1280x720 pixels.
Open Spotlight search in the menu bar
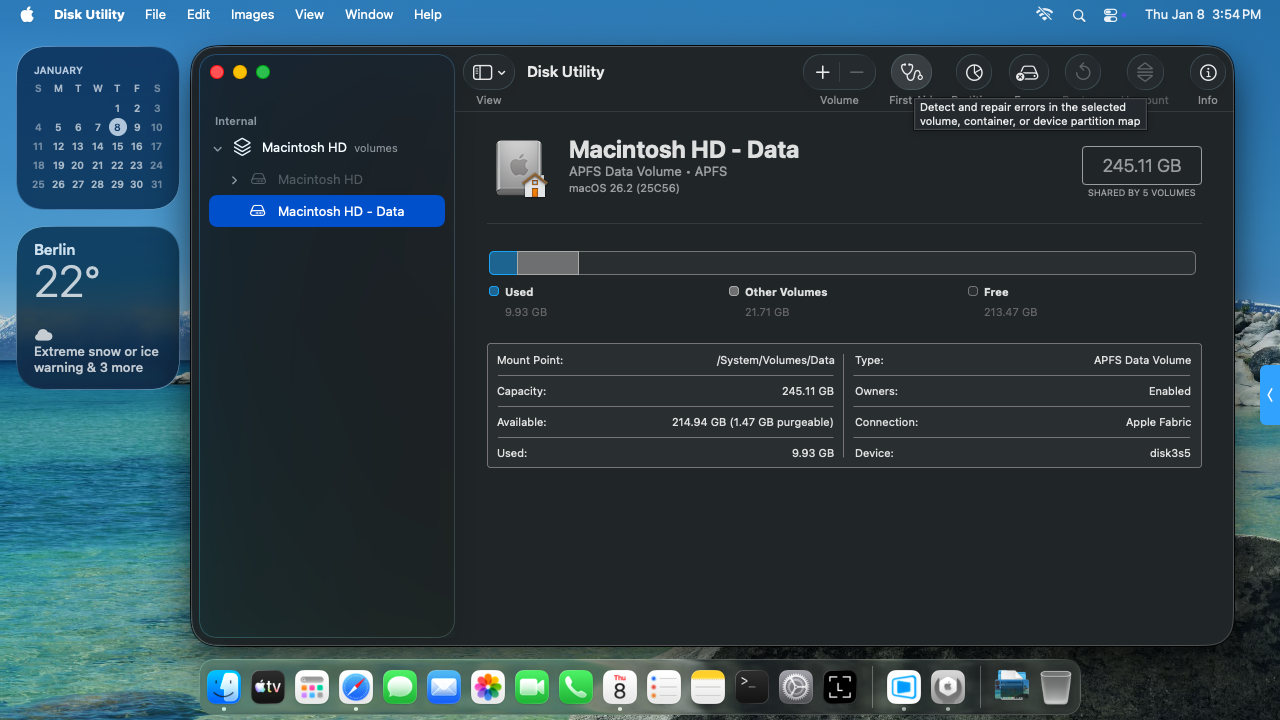[x=1078, y=15]
